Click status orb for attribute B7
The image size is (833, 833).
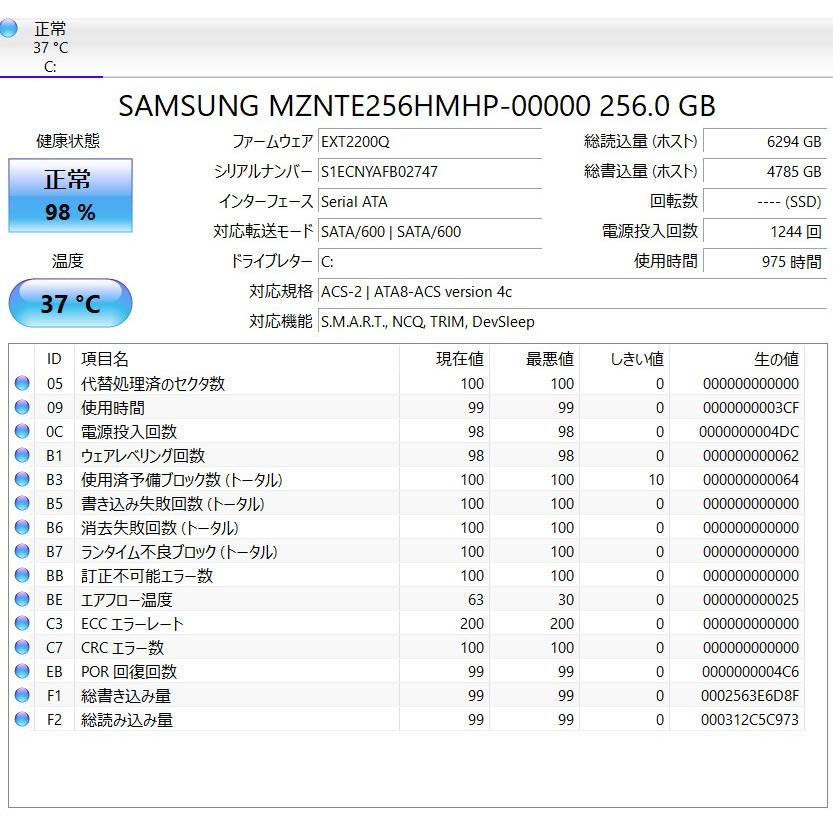pos(22,551)
